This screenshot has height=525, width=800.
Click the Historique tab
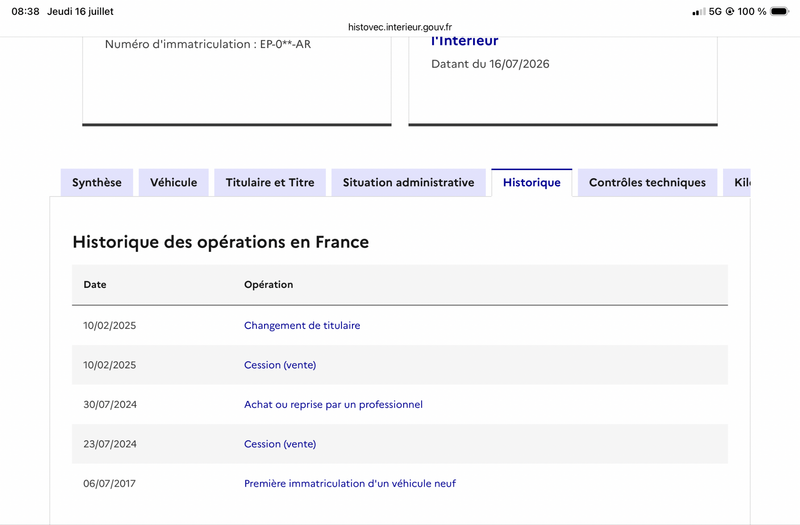coord(532,183)
